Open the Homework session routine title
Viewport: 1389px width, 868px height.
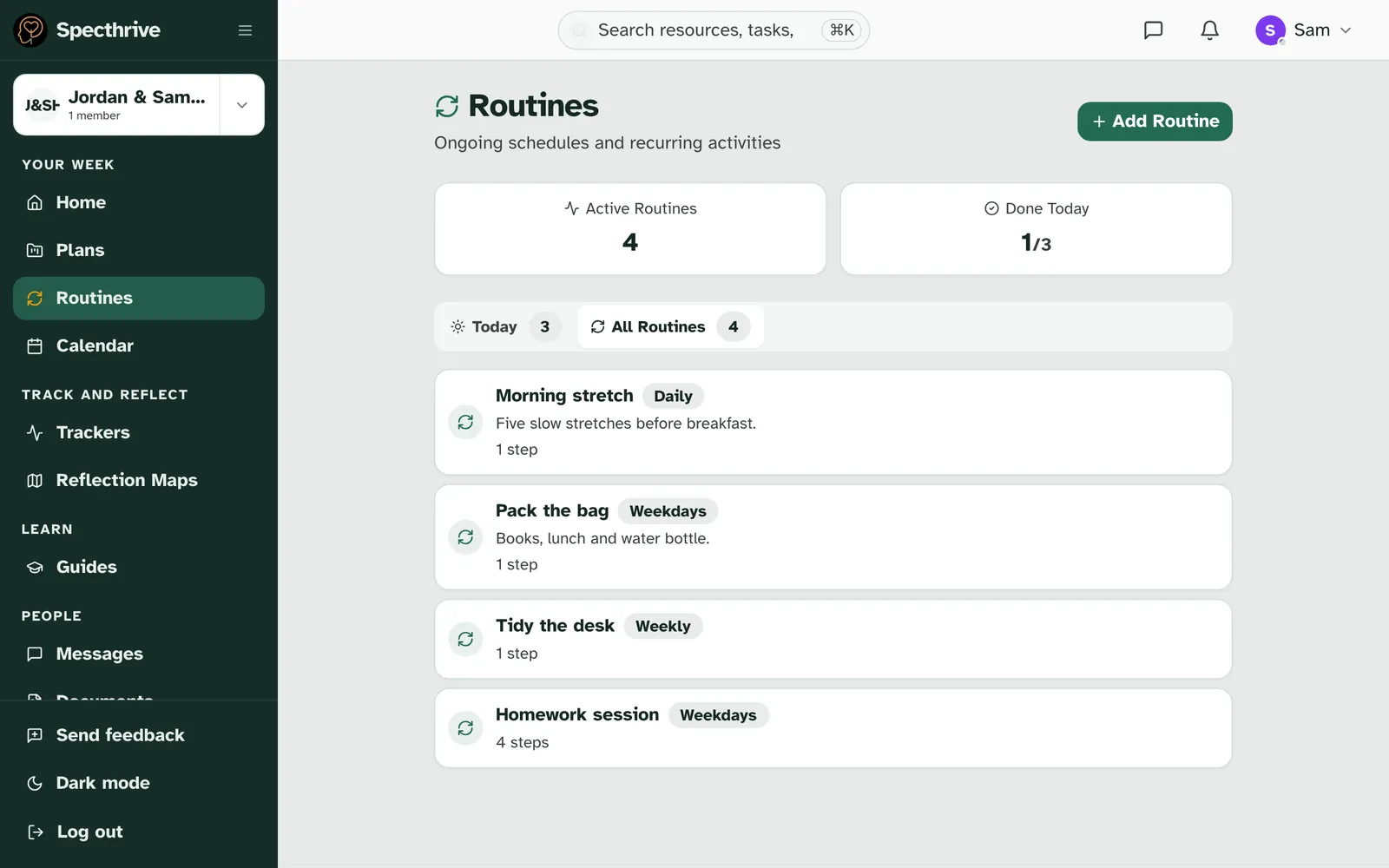tap(577, 714)
